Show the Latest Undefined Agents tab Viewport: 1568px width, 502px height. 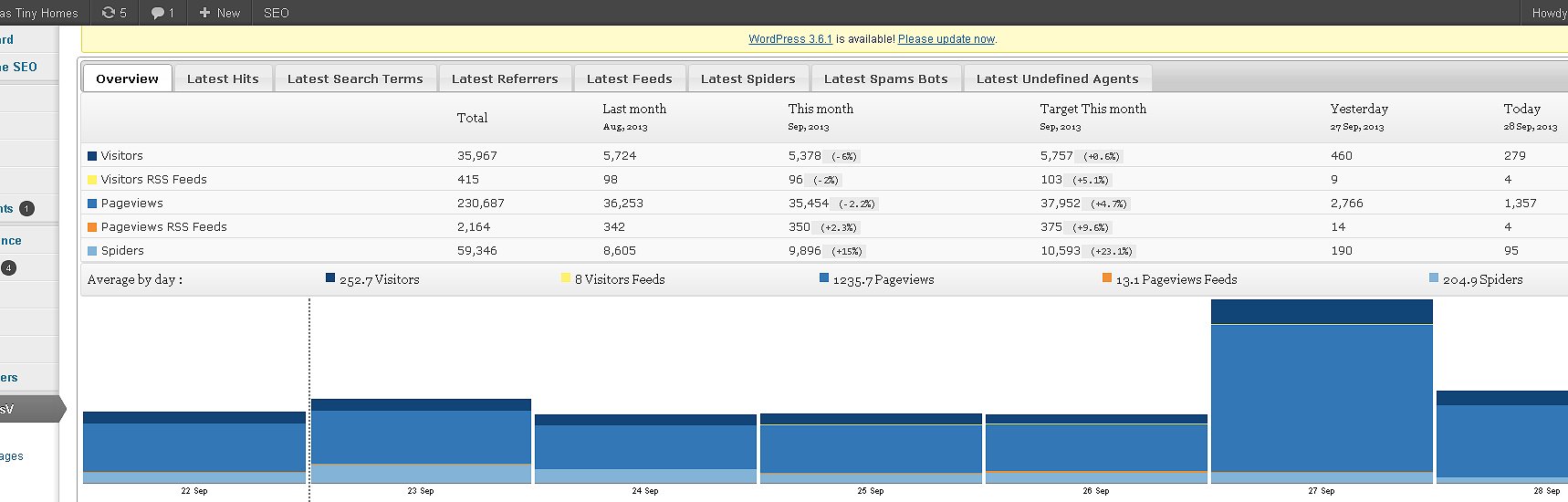1057,78
